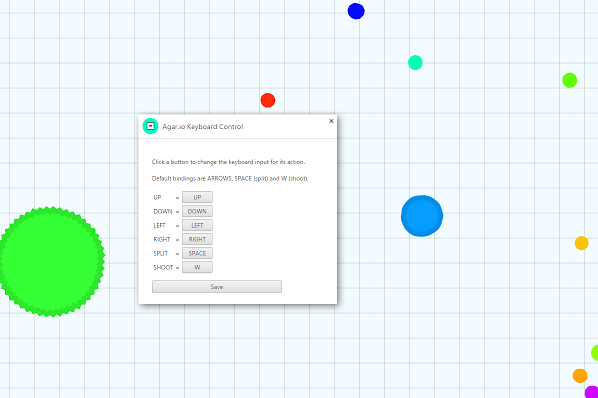Click the Agar.io Keyboard Control extension icon
The width and height of the screenshot is (598, 398).
click(x=150, y=126)
